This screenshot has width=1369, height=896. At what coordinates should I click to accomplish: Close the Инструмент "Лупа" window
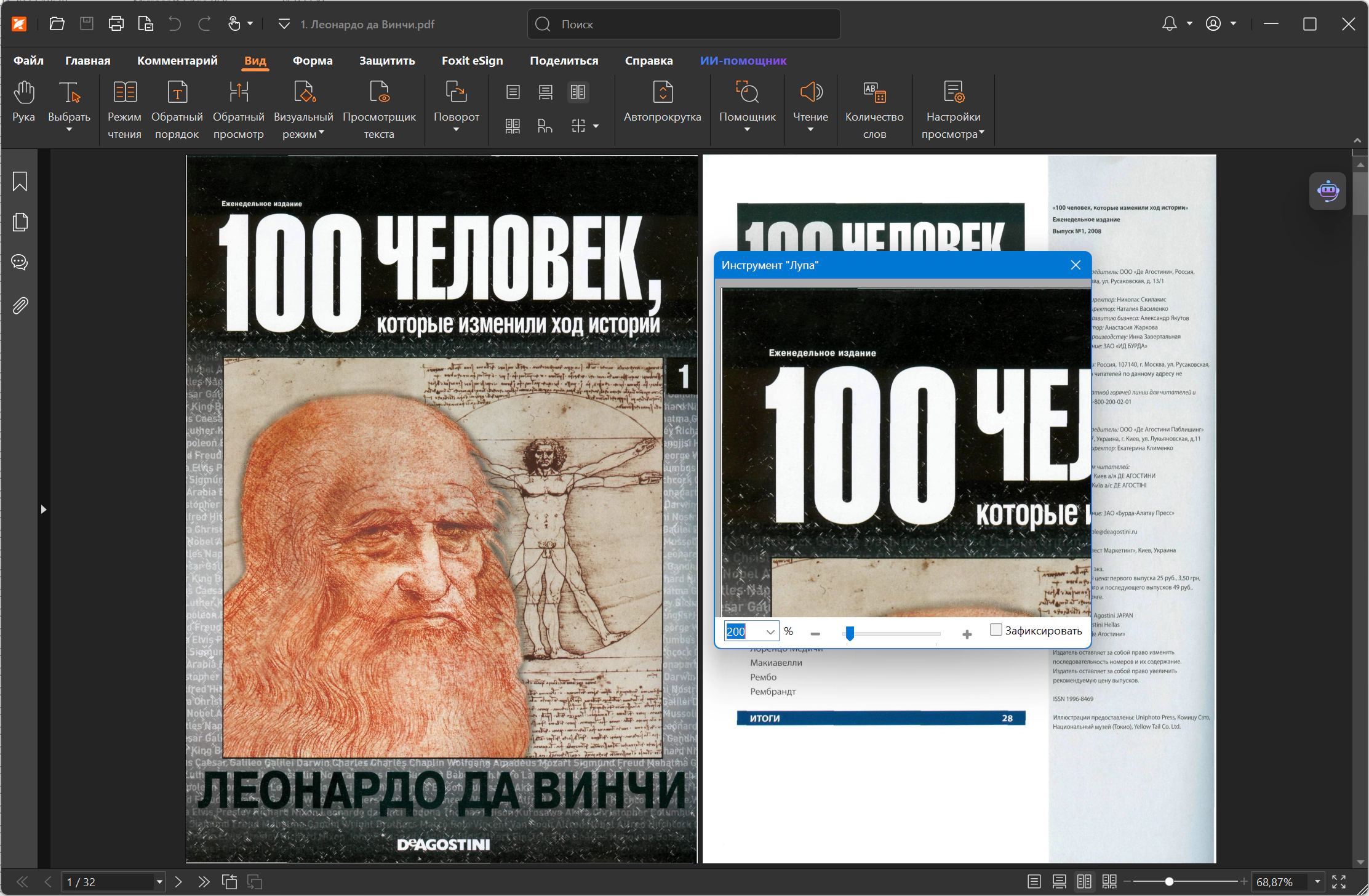tap(1076, 265)
